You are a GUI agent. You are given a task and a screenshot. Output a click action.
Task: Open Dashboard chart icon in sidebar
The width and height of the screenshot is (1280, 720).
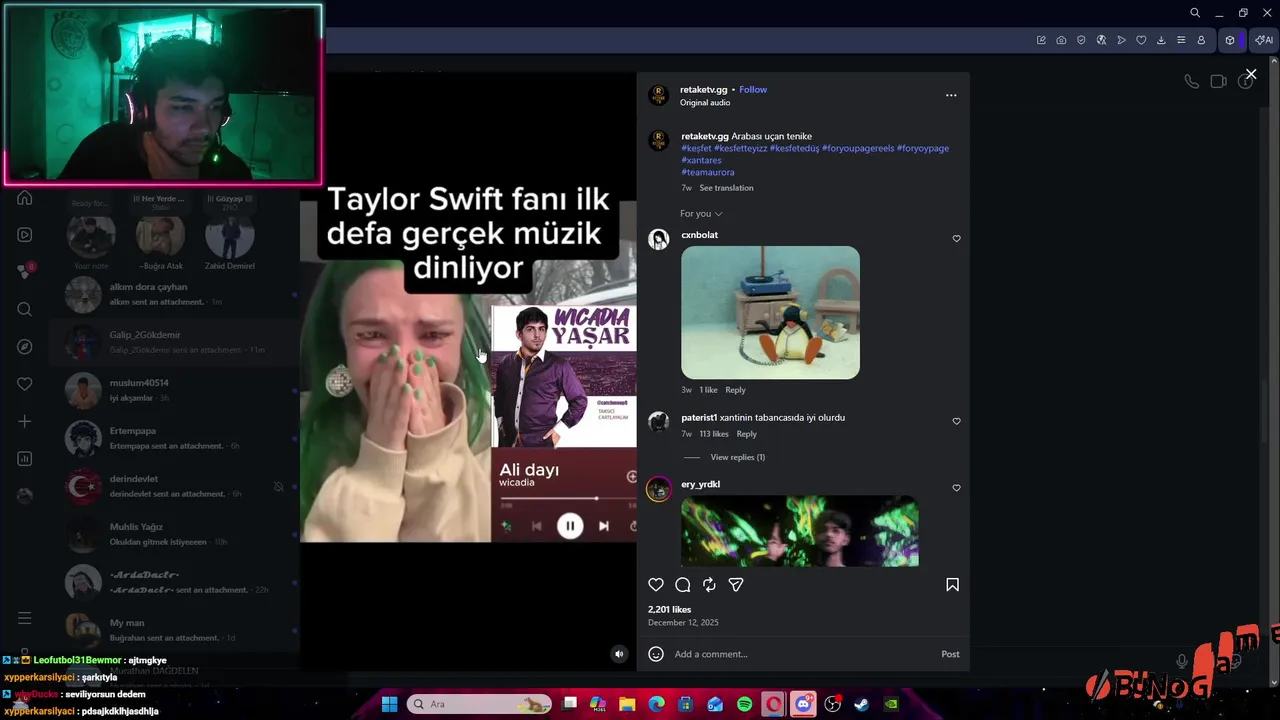click(25, 459)
